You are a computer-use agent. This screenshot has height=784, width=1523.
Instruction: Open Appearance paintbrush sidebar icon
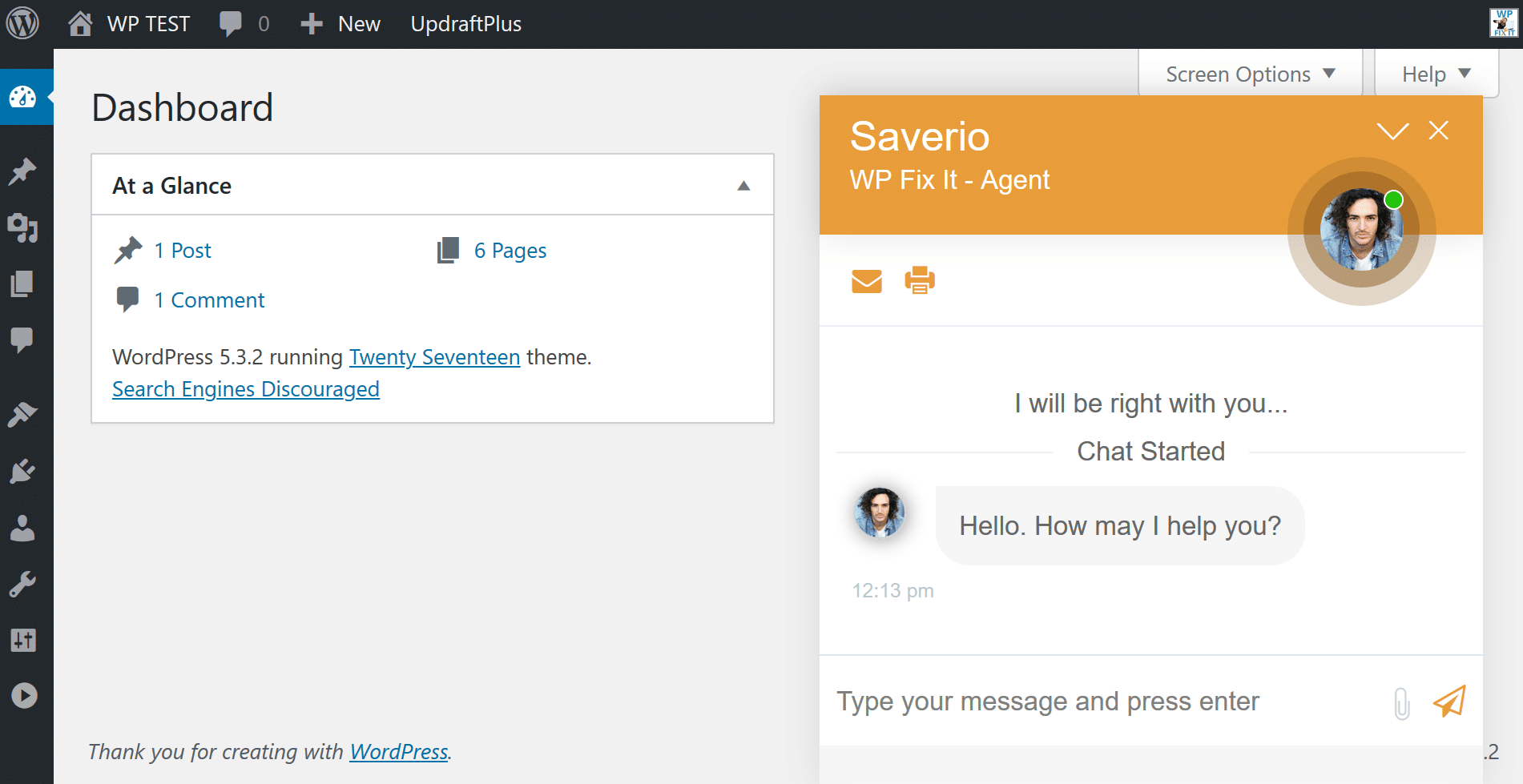coord(22,415)
